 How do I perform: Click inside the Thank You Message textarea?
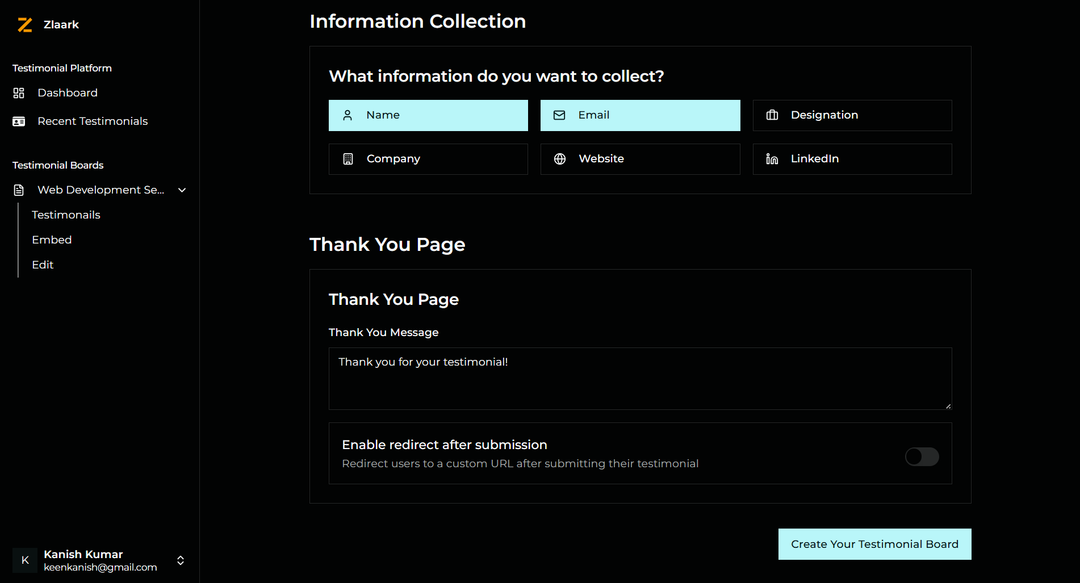(640, 378)
